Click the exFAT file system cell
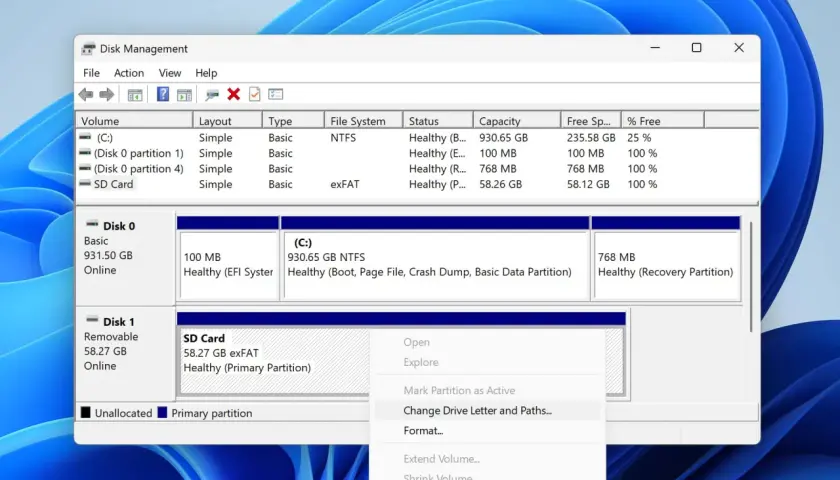The height and width of the screenshot is (480, 840). click(x=344, y=184)
